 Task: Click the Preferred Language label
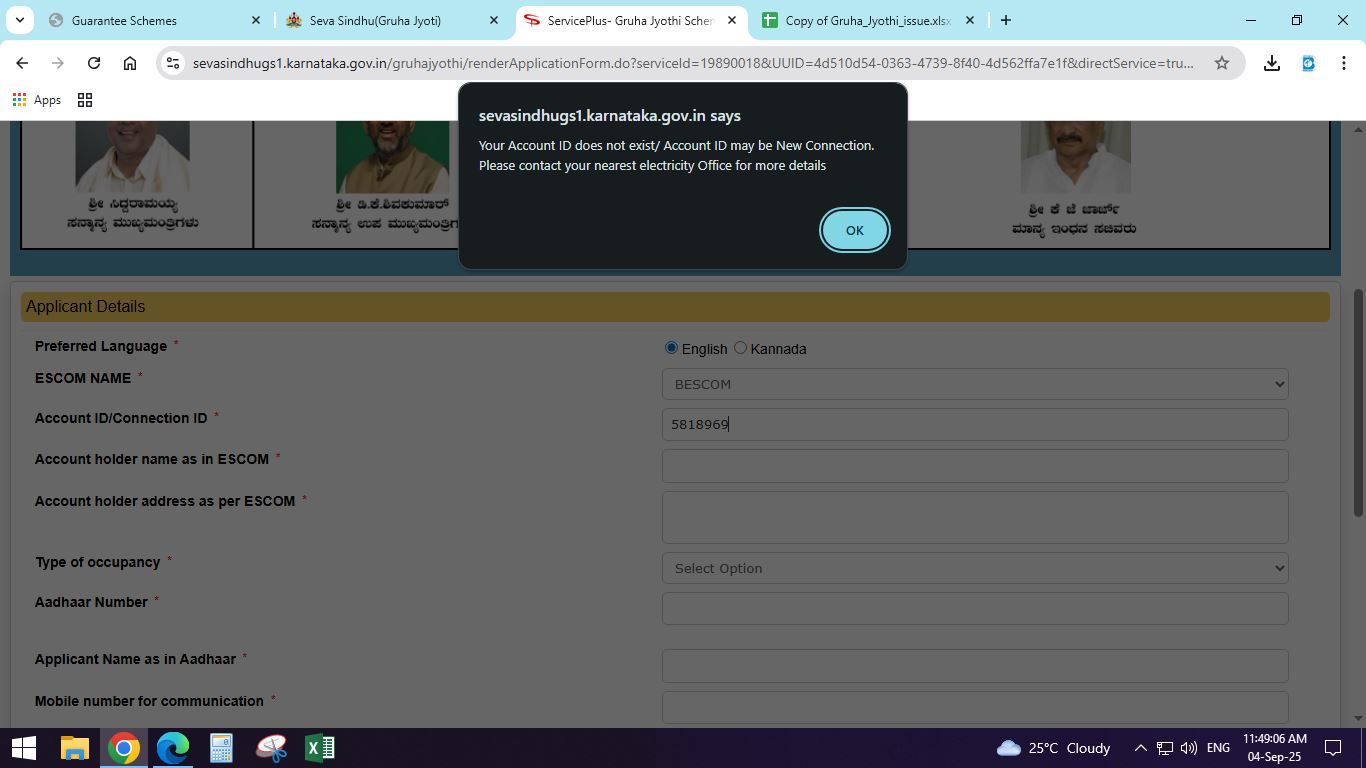coord(101,346)
